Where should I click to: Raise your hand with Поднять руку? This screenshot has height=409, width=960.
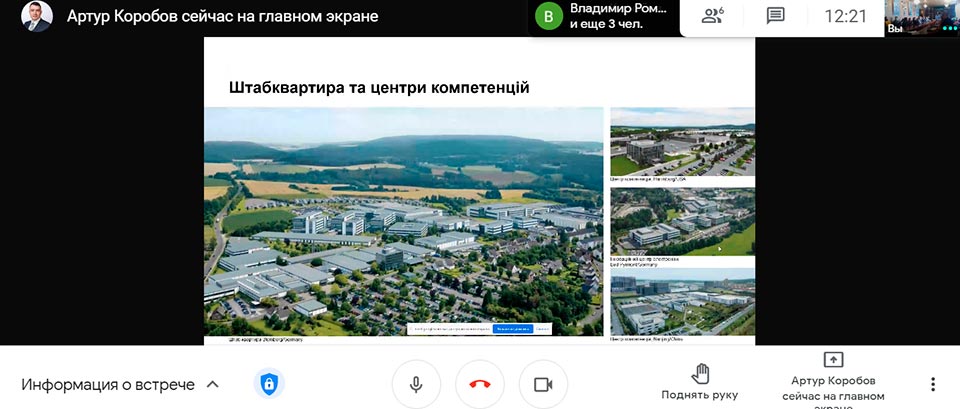tap(700, 382)
